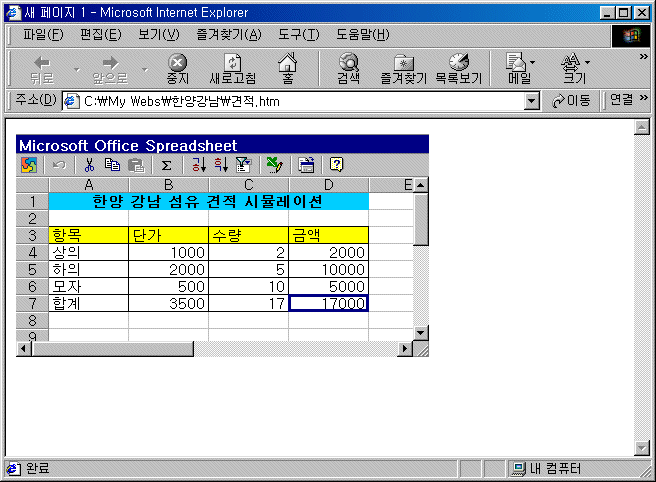Select the cyan title cell 한양 강남 섬유 견적 시뮬레이션

pos(209,202)
